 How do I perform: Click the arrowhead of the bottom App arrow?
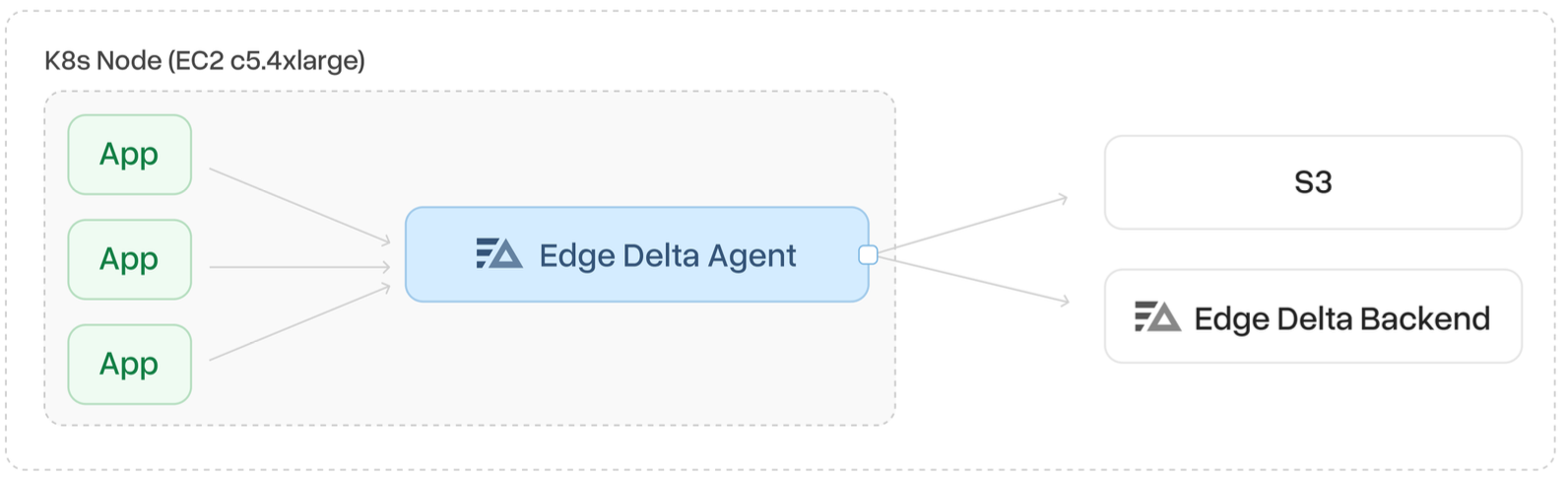(x=386, y=288)
